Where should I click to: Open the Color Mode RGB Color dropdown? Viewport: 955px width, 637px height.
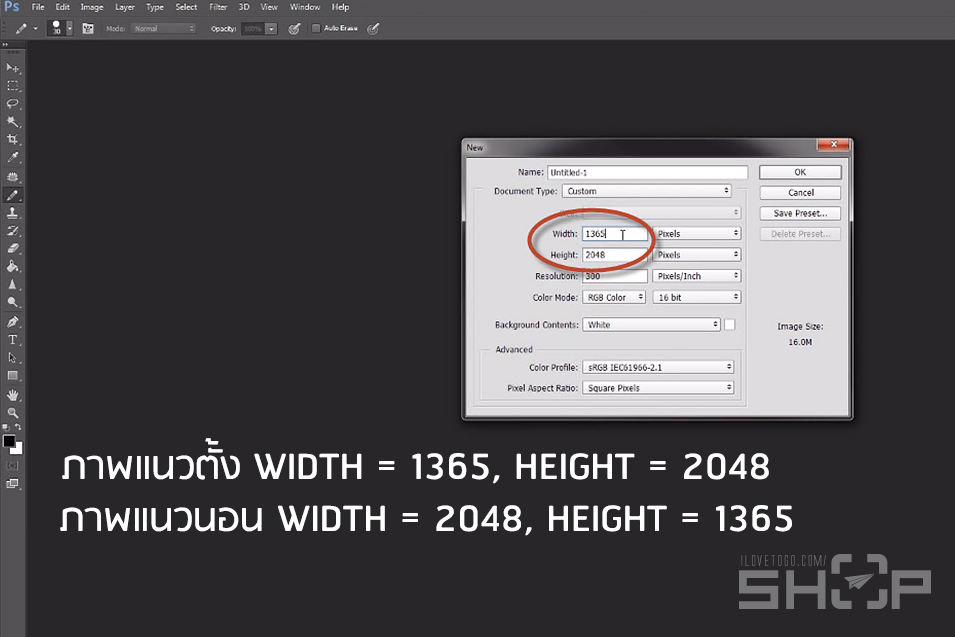pos(614,297)
